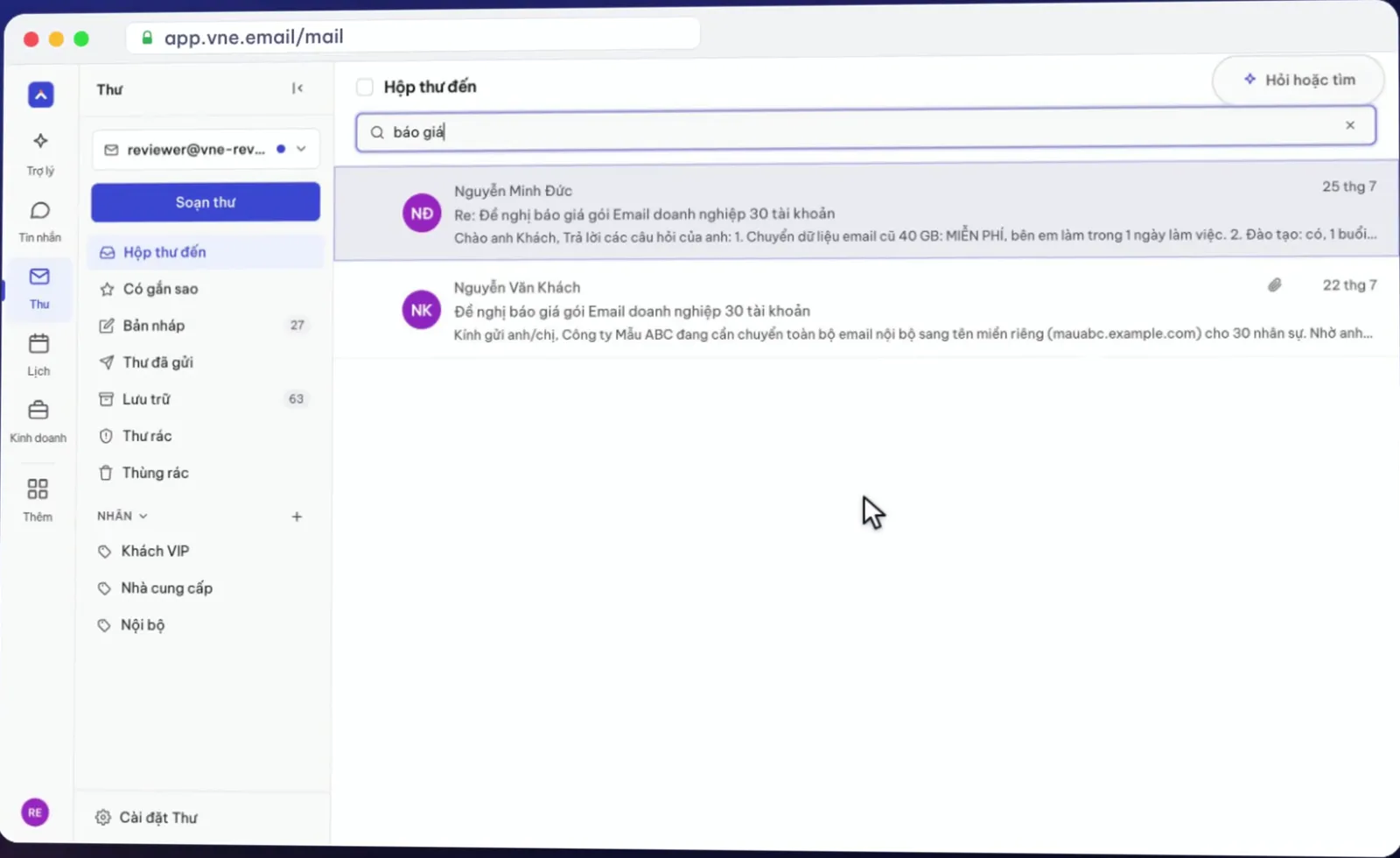Open the Thêm more apps grid

point(38,499)
